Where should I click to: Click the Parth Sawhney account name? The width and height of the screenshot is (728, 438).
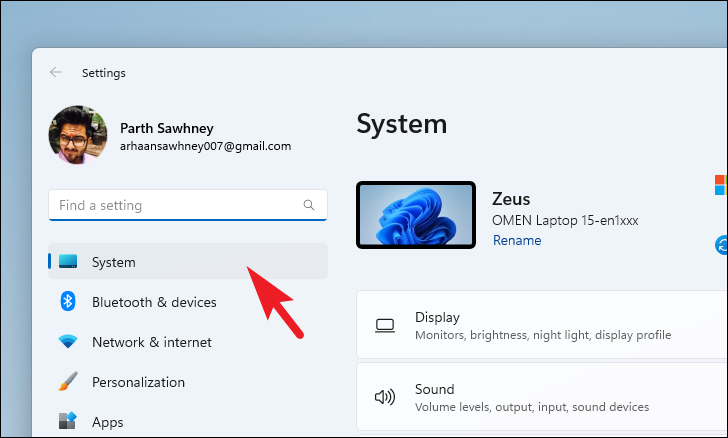[167, 128]
